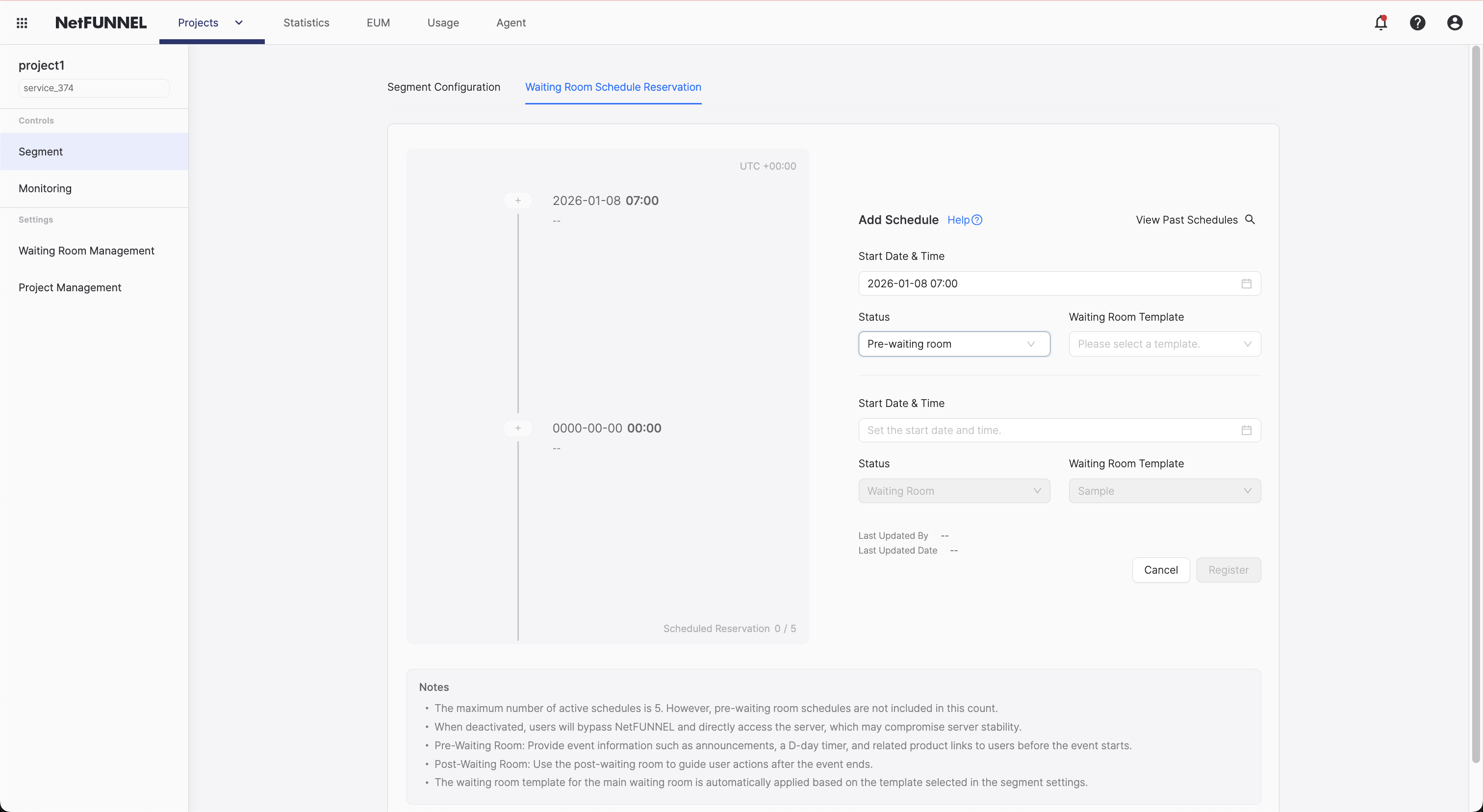Open the notifications bell
The width and height of the screenshot is (1483, 812).
(1381, 23)
